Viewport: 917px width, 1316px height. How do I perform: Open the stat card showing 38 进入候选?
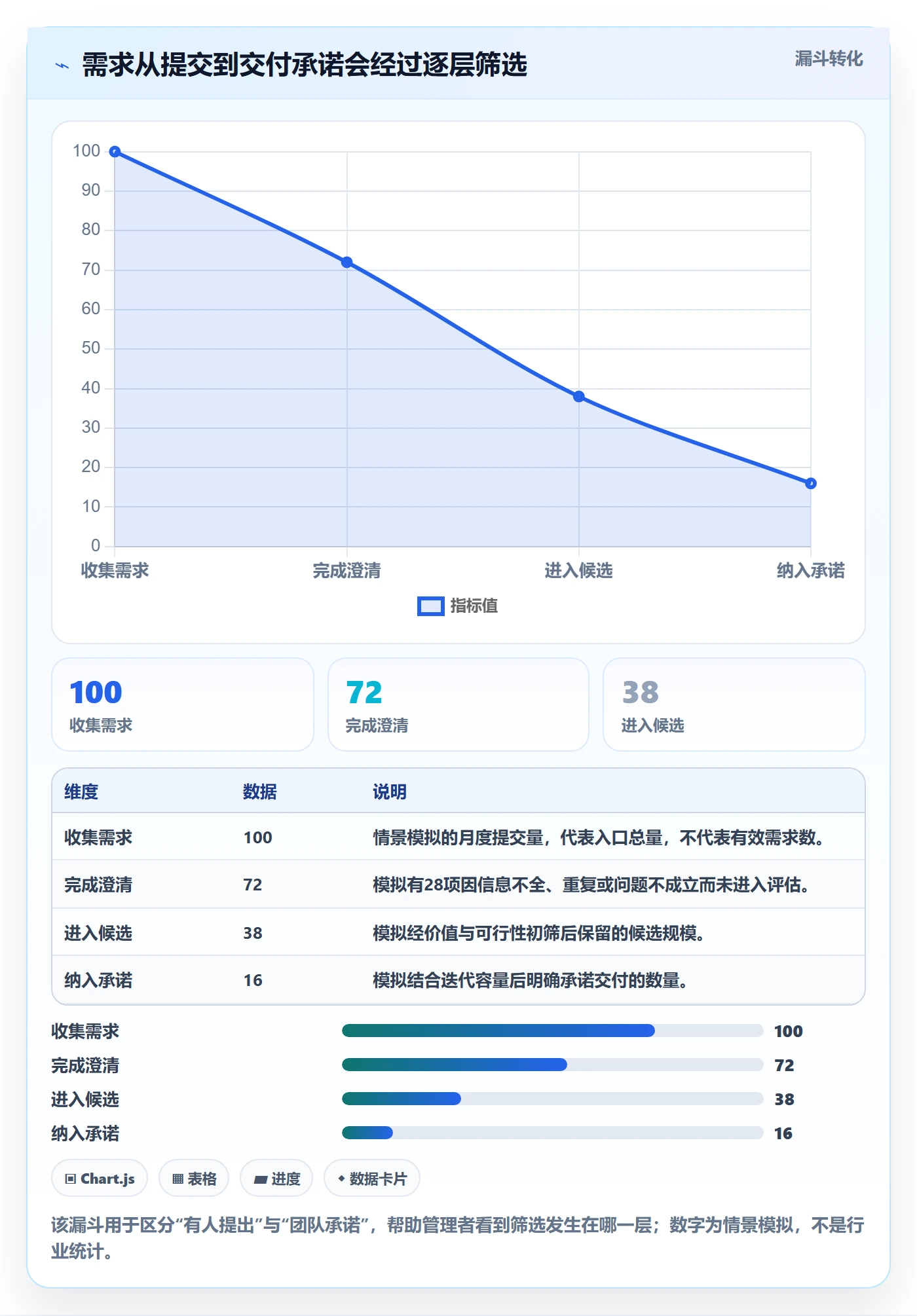pyautogui.click(x=734, y=704)
